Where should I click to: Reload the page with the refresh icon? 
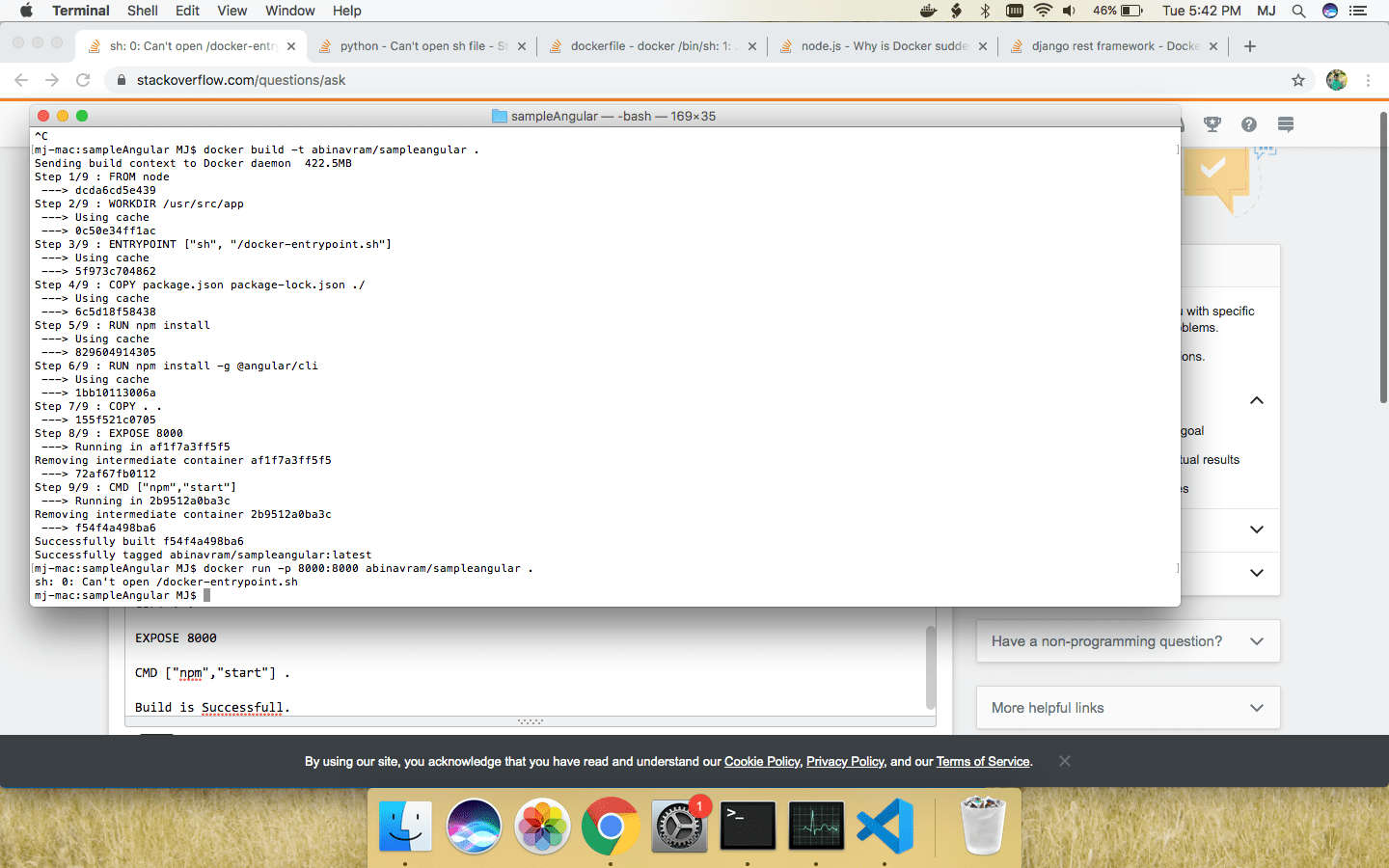tap(82, 80)
